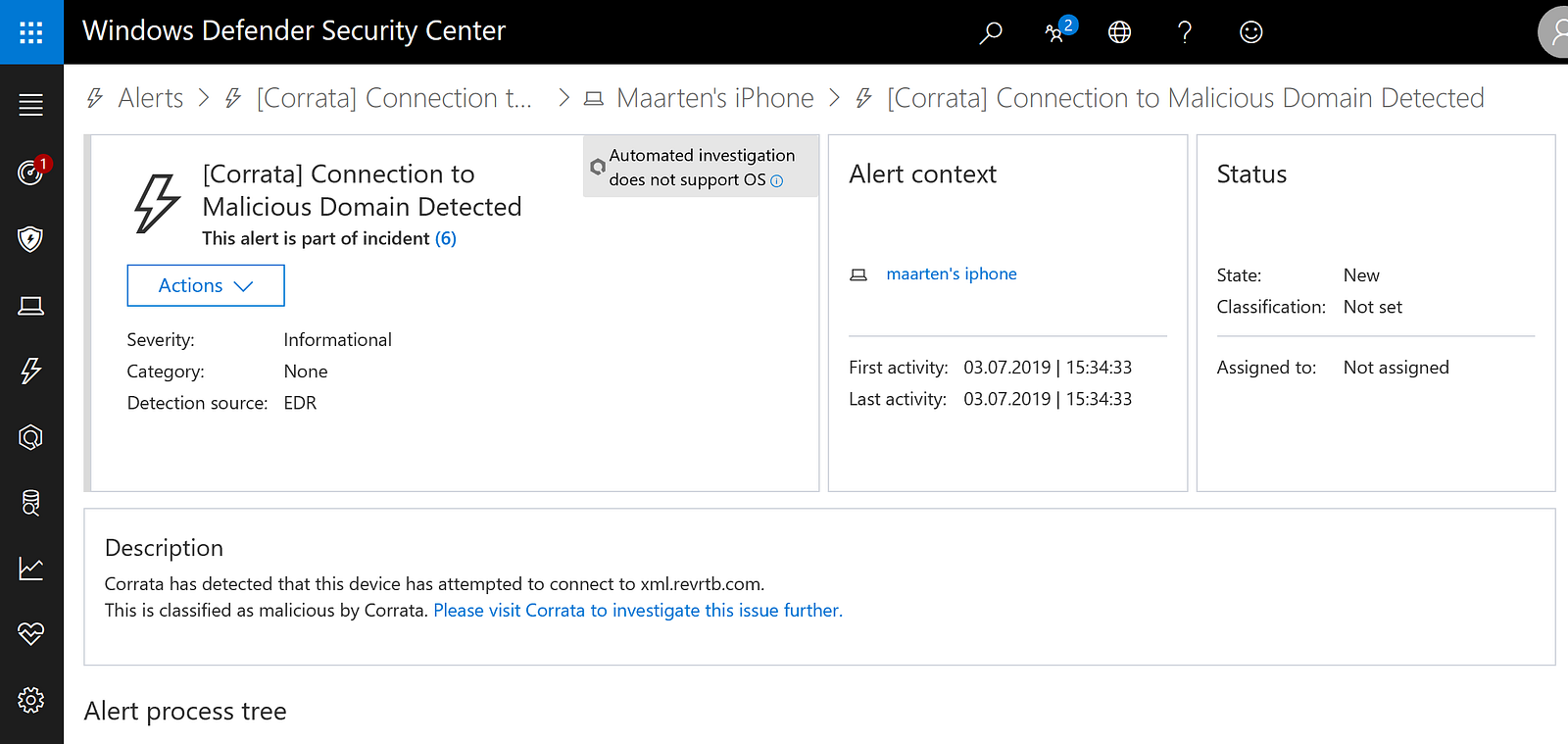Click the search magnifier icon
This screenshot has width=1568, height=744.
coord(991,32)
